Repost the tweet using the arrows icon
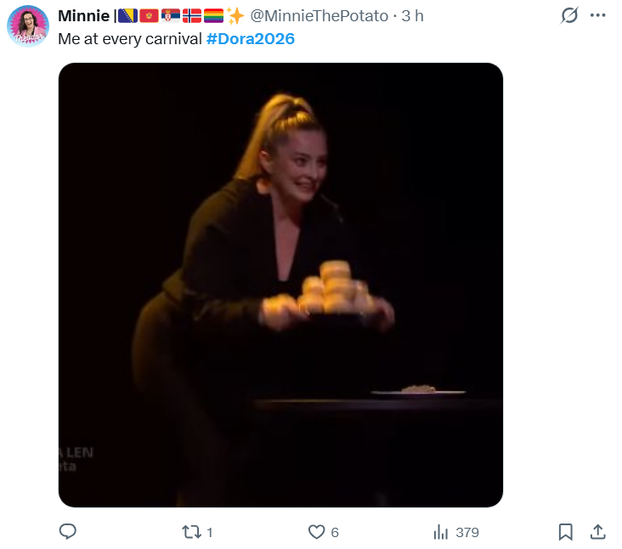The height and width of the screenshot is (549, 622). pos(189,532)
